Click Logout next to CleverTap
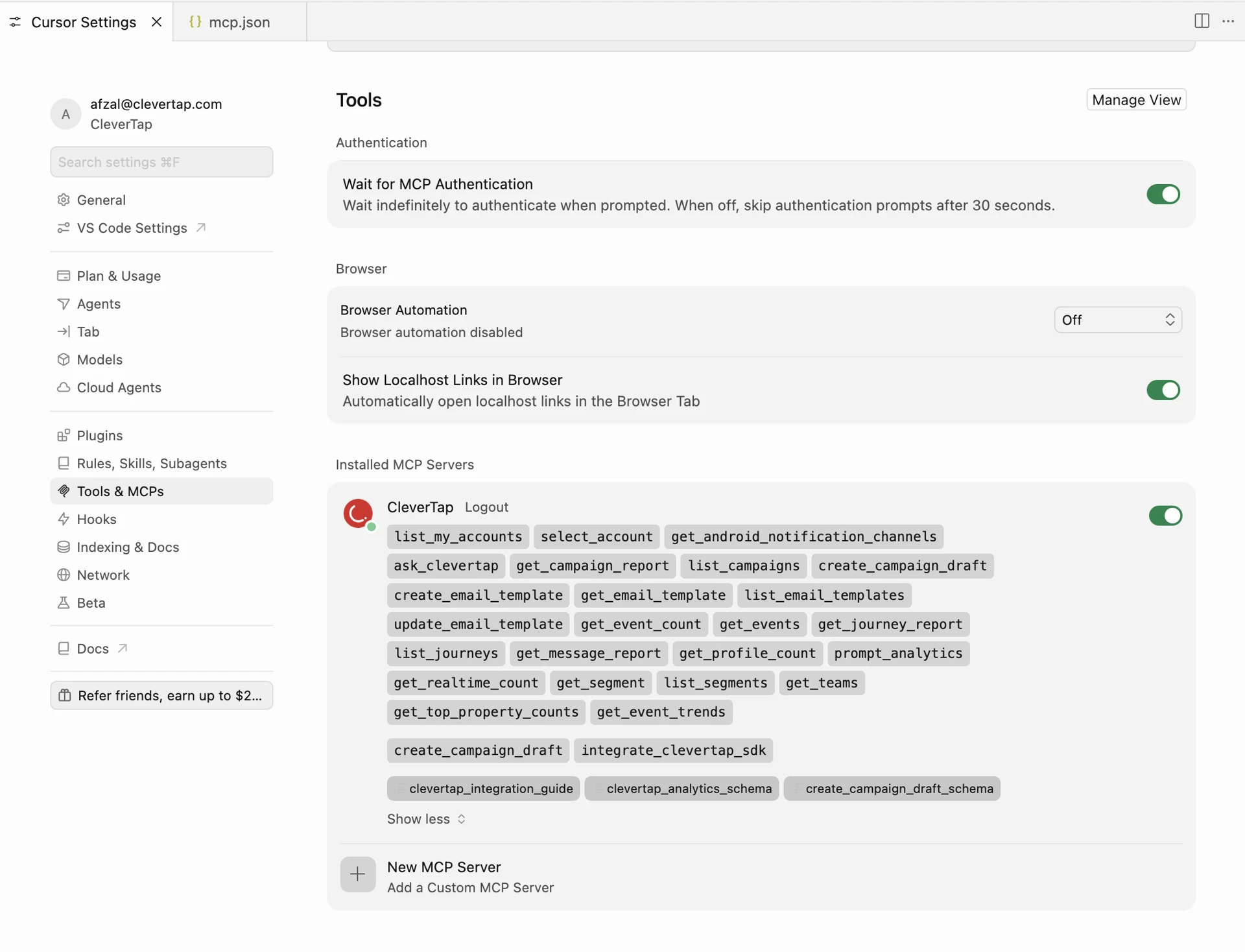The height and width of the screenshot is (952, 1245). [486, 507]
